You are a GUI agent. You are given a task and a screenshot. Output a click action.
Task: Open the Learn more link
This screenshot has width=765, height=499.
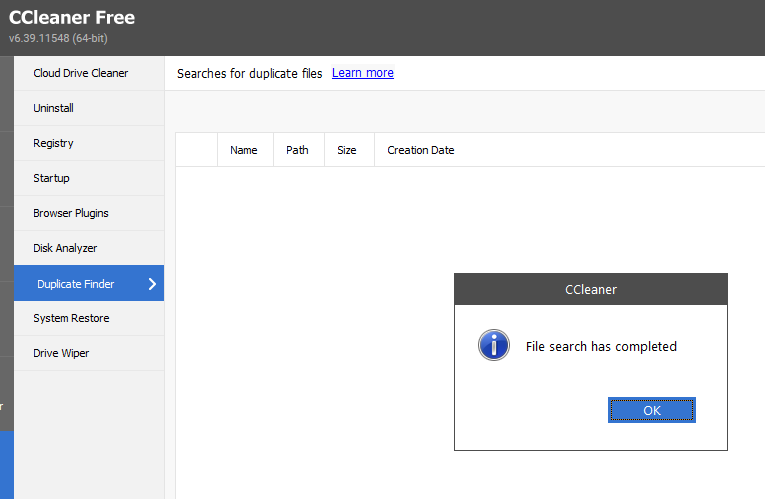[x=362, y=73]
